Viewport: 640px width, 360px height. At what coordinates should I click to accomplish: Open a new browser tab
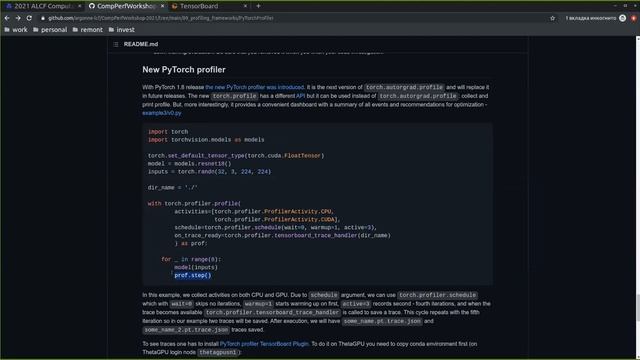(258, 6)
